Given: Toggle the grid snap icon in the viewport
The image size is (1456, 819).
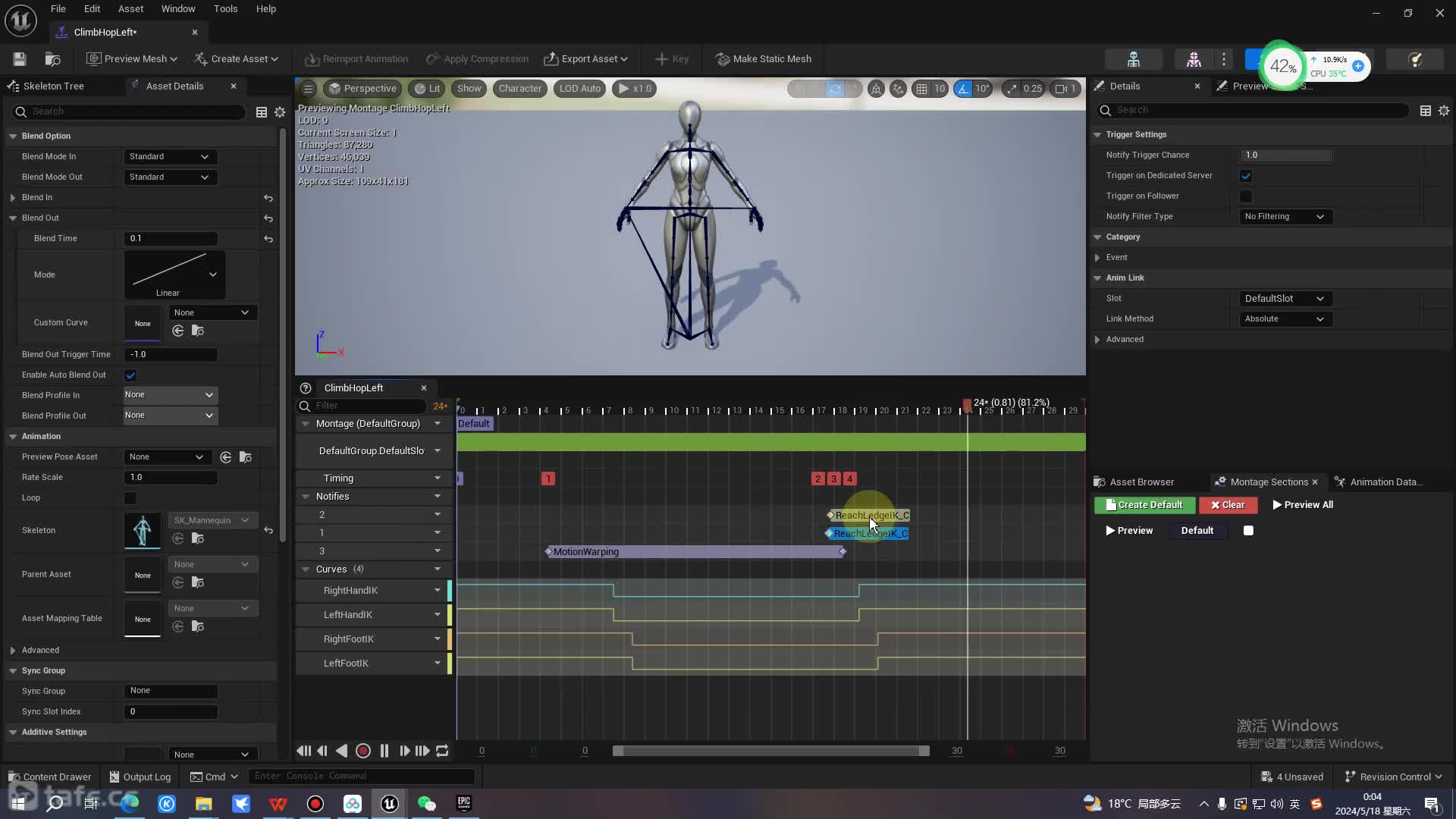Looking at the screenshot, I should [x=921, y=89].
